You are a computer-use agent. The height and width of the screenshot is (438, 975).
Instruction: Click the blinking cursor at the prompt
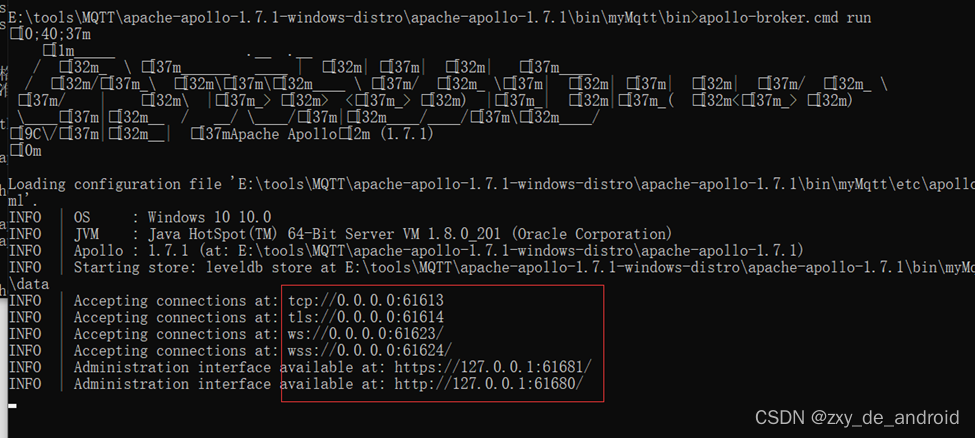click(x=12, y=406)
